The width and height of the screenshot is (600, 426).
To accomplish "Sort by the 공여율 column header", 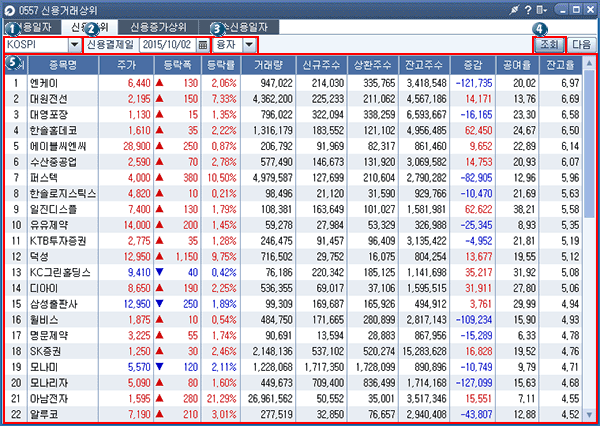I will pos(517,65).
